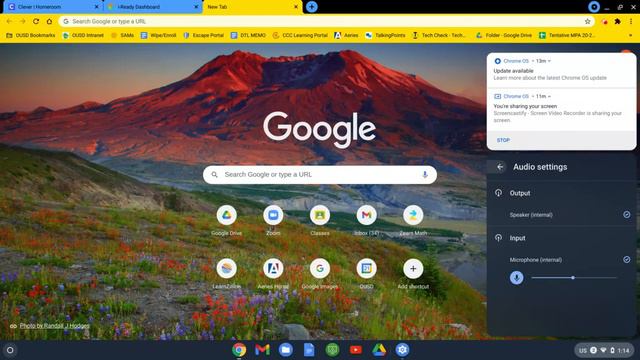
Task: Adjust the microphone input volume slider
Action: coord(574,278)
